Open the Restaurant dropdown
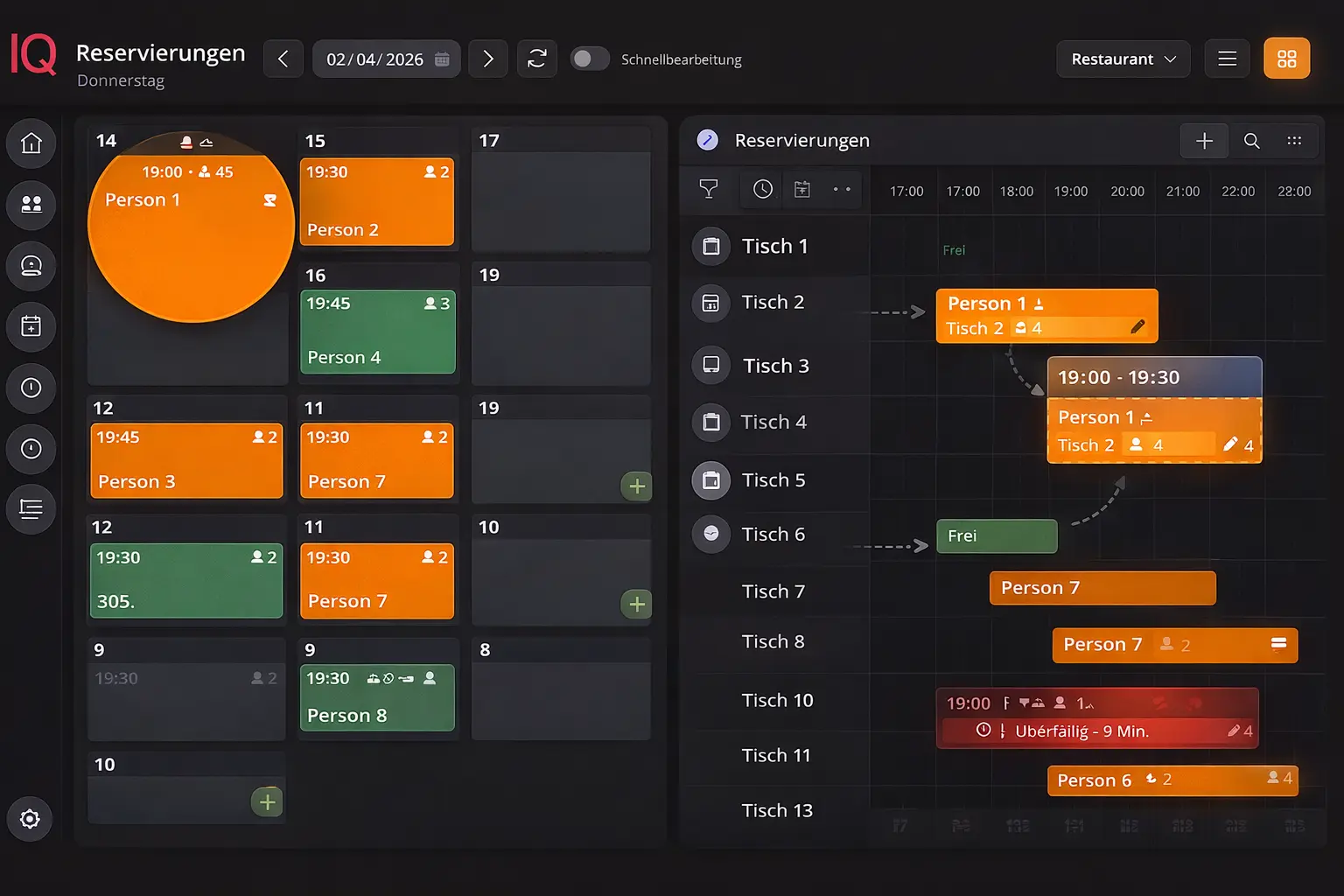This screenshot has width=1344, height=896. [x=1123, y=59]
